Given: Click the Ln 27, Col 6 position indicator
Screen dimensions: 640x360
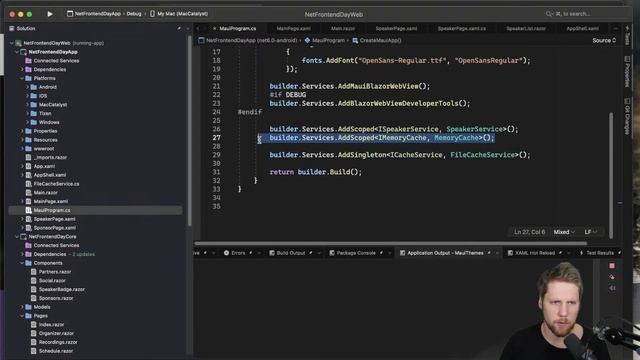Looking at the screenshot, I should pyautogui.click(x=529, y=232).
